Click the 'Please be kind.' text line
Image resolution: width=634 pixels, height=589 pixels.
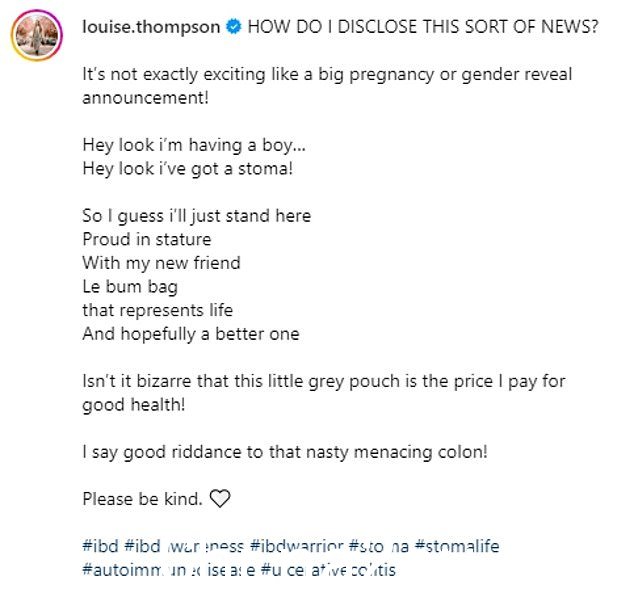pos(142,499)
